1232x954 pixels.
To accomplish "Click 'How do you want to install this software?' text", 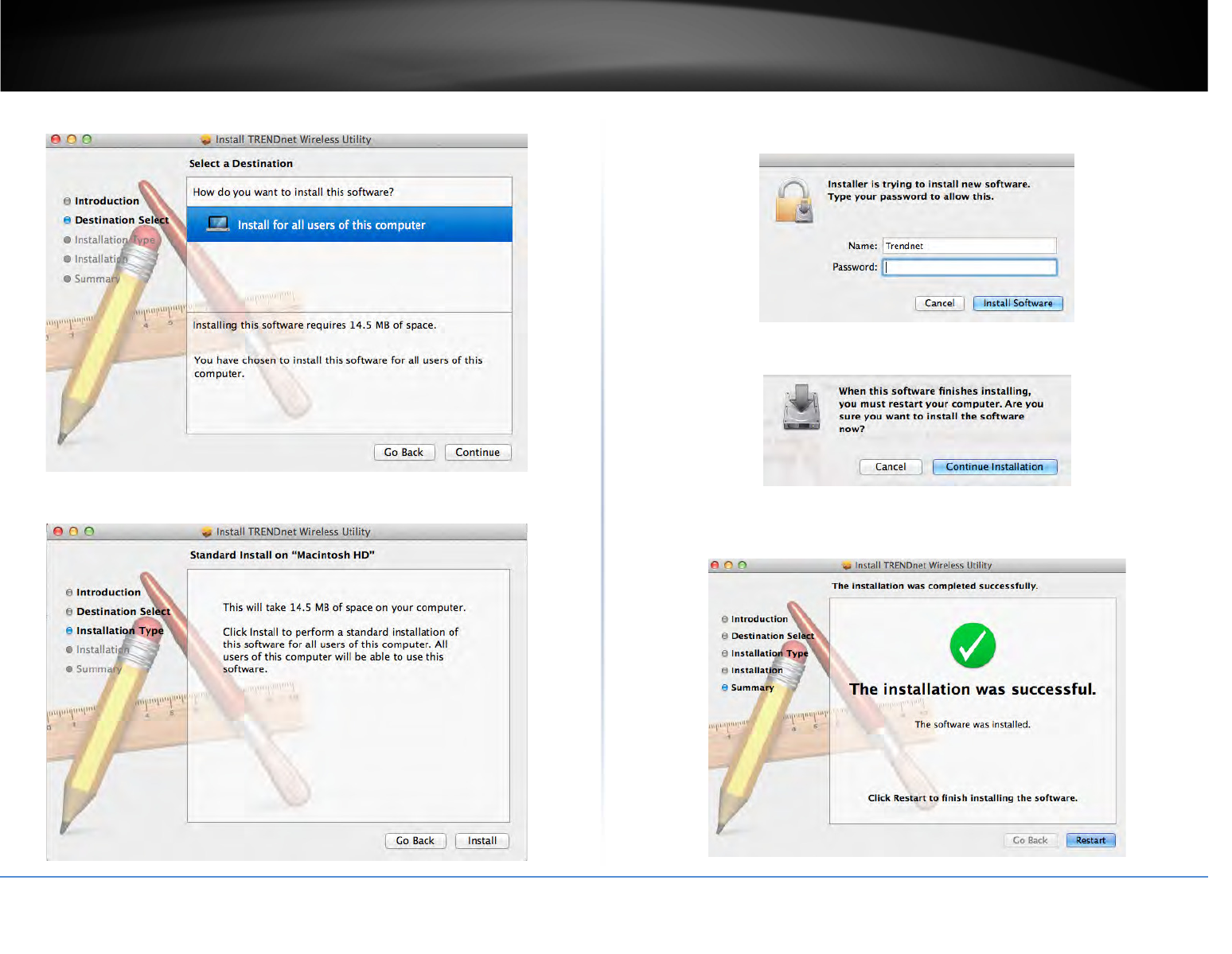I will point(293,193).
